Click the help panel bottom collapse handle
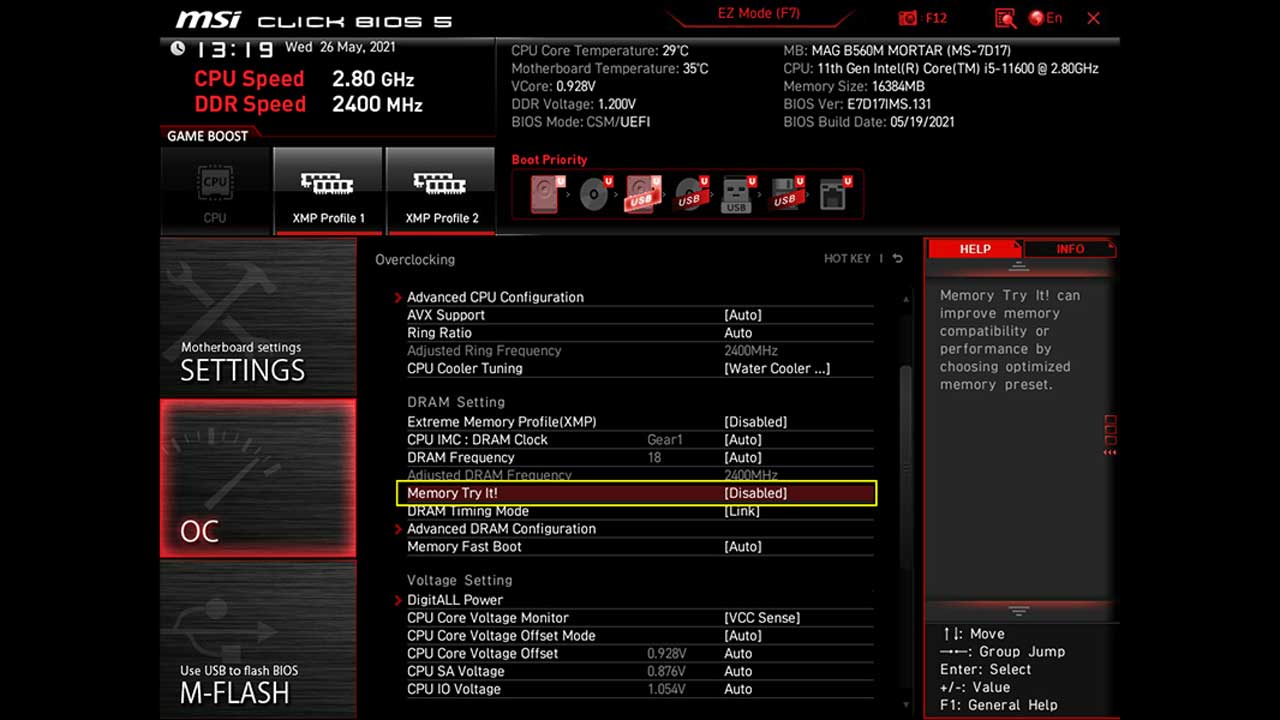The height and width of the screenshot is (720, 1280). [x=1018, y=610]
